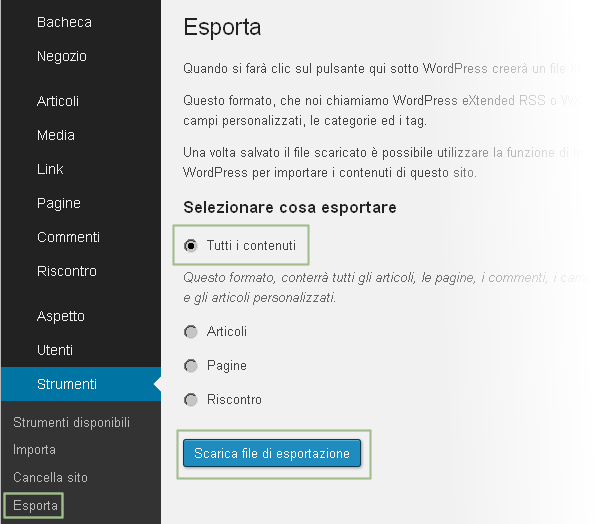
Task: Open Articoli in the left sidebar menu
Action: click(58, 101)
